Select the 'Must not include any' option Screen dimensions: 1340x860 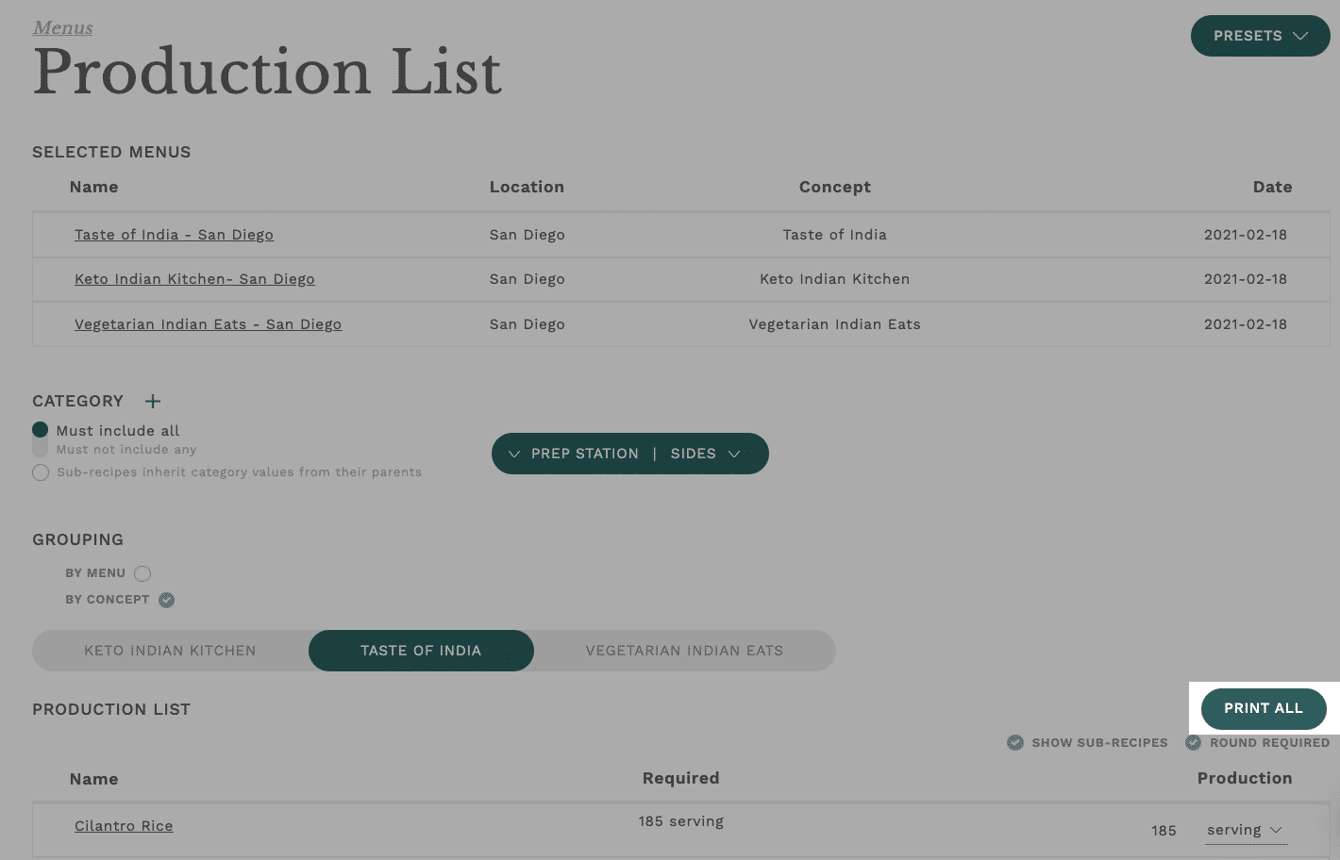click(40, 450)
